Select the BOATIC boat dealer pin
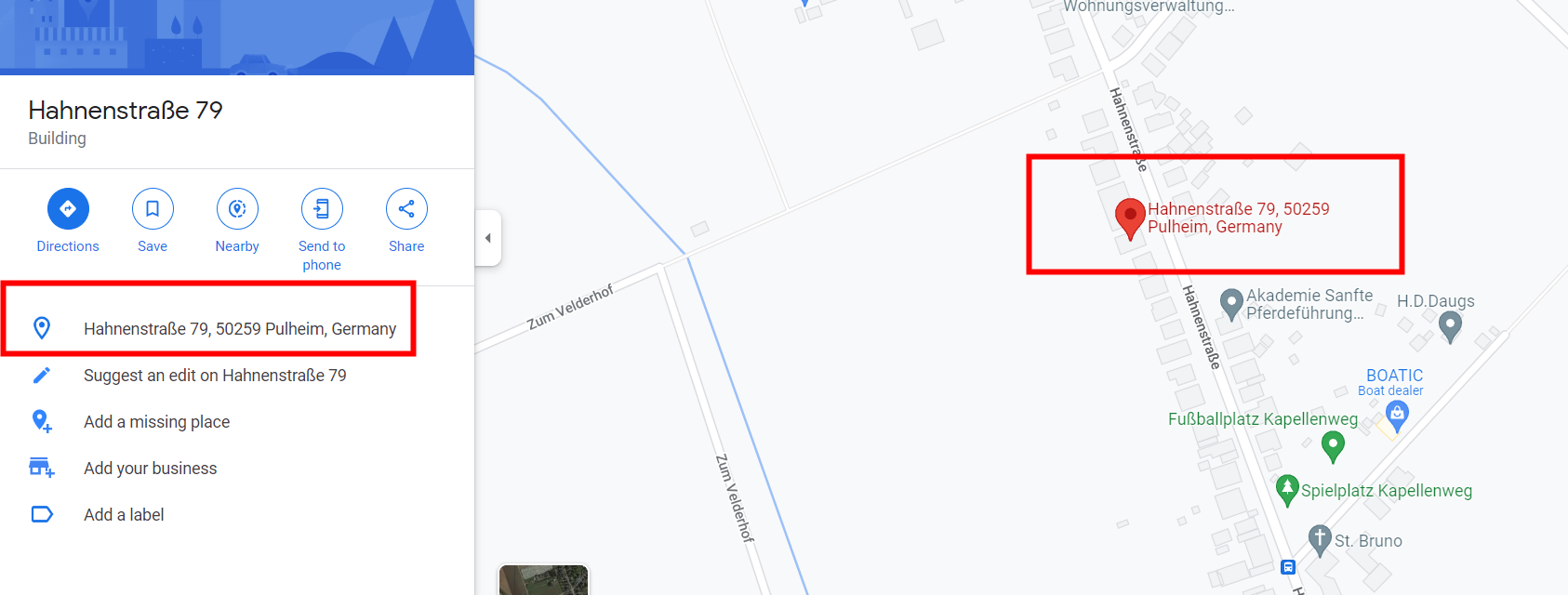The height and width of the screenshot is (595, 1568). click(1397, 416)
